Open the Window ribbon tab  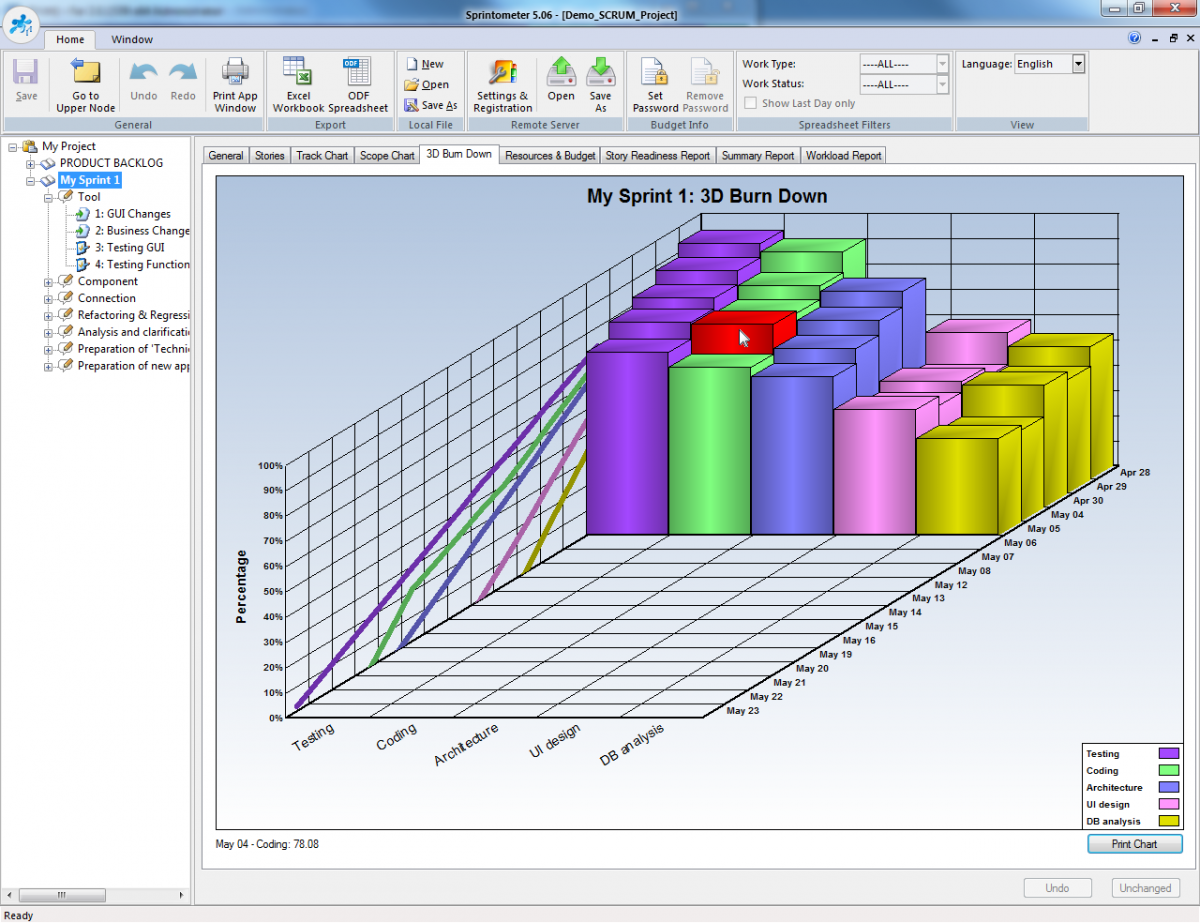(x=132, y=40)
